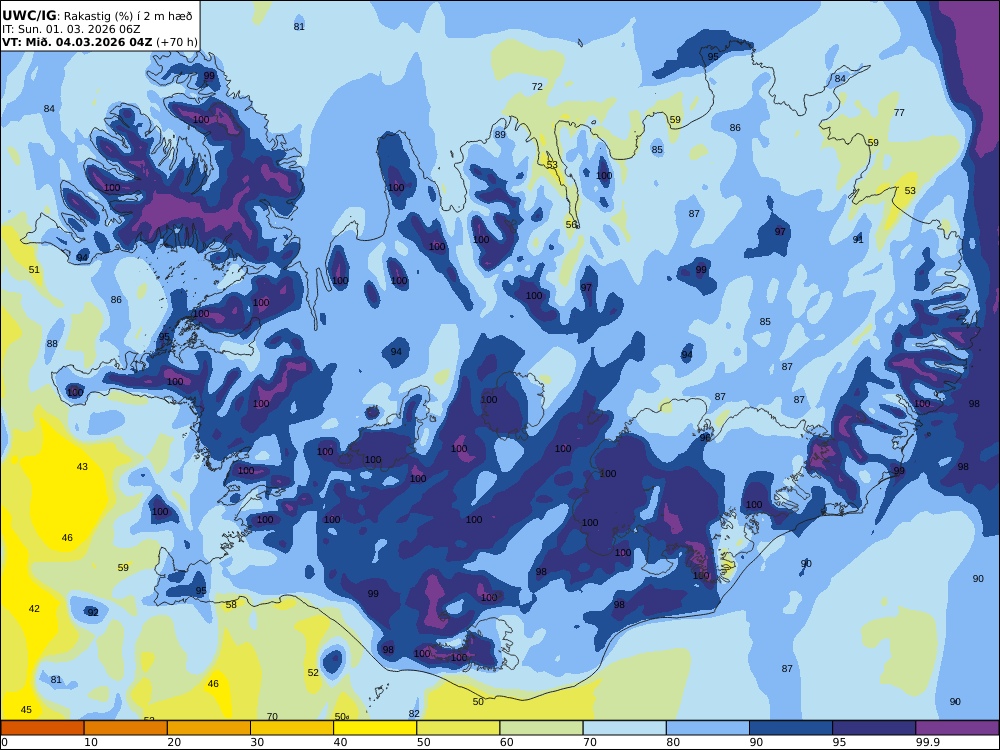Click the map value '82'
The width and height of the screenshot is (1000, 750).
click(415, 714)
